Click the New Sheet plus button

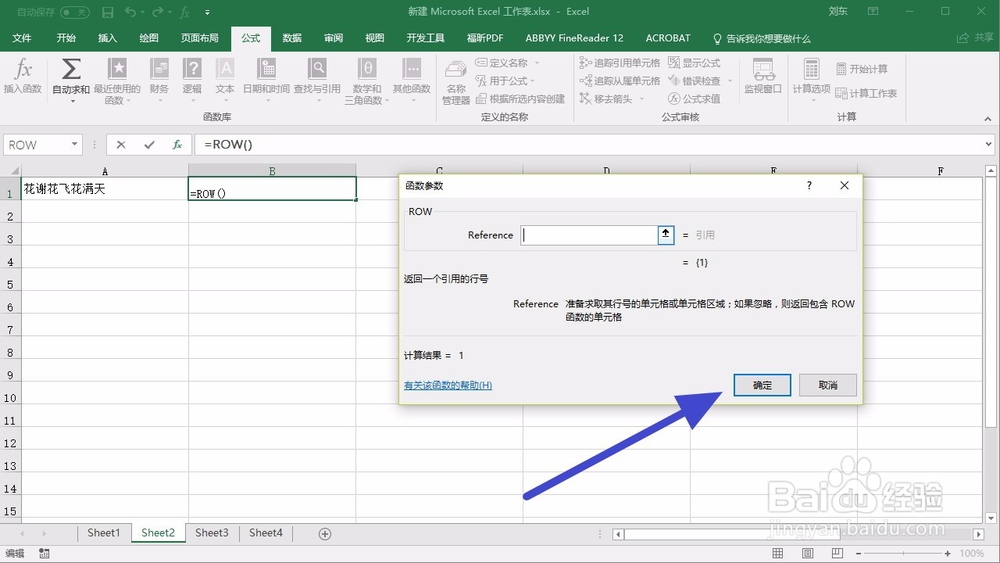(325, 534)
